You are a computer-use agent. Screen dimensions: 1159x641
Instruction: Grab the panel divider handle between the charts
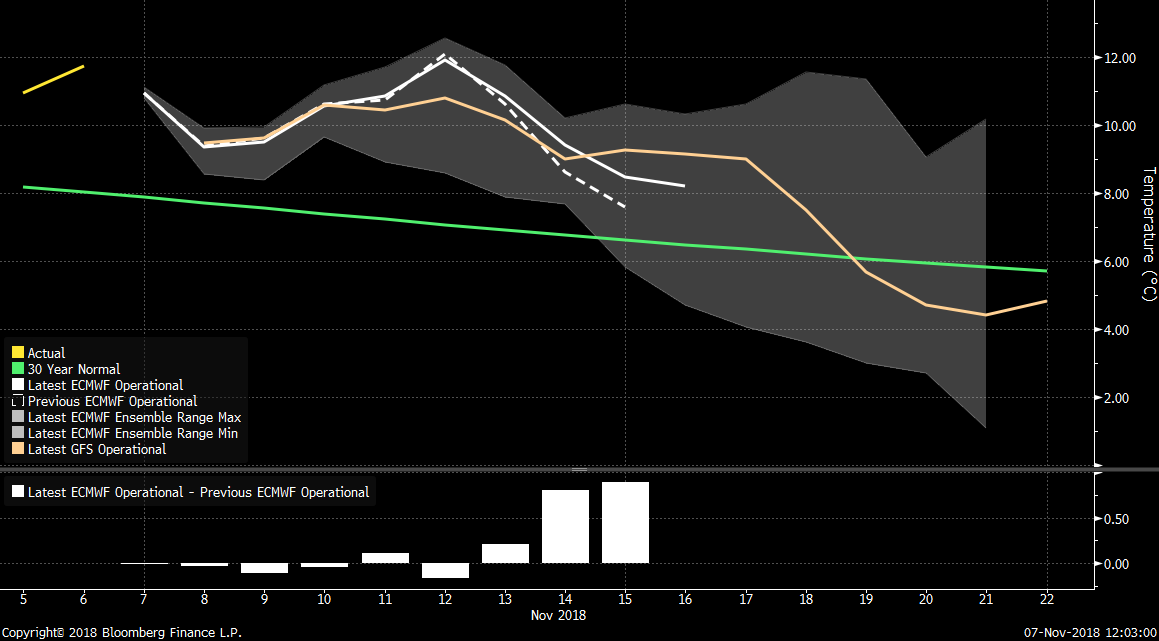pyautogui.click(x=580, y=469)
